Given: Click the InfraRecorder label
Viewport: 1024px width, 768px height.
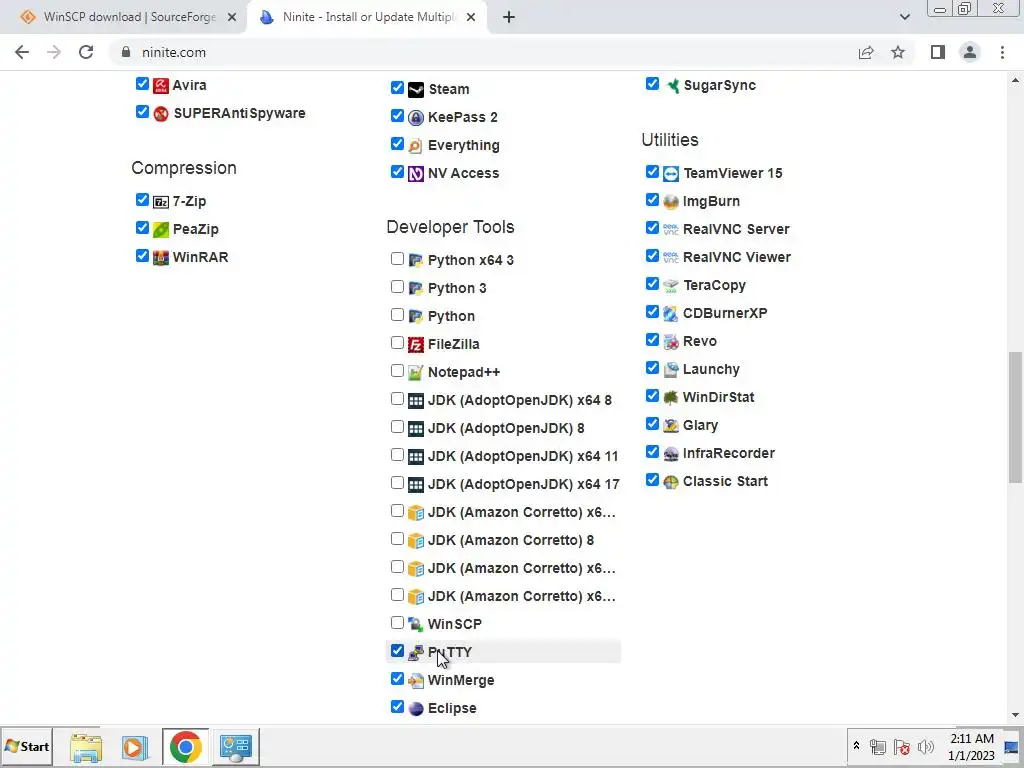Looking at the screenshot, I should click(x=728, y=453).
